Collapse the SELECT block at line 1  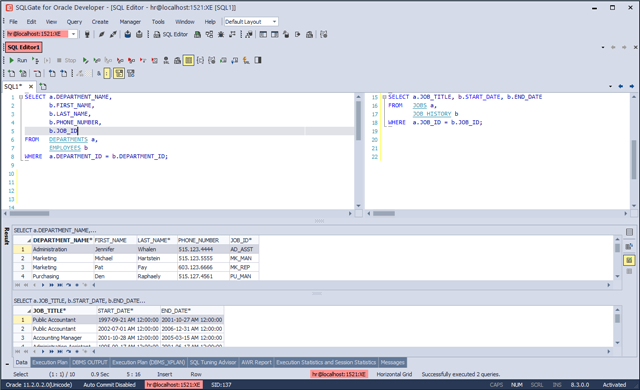click(21, 97)
